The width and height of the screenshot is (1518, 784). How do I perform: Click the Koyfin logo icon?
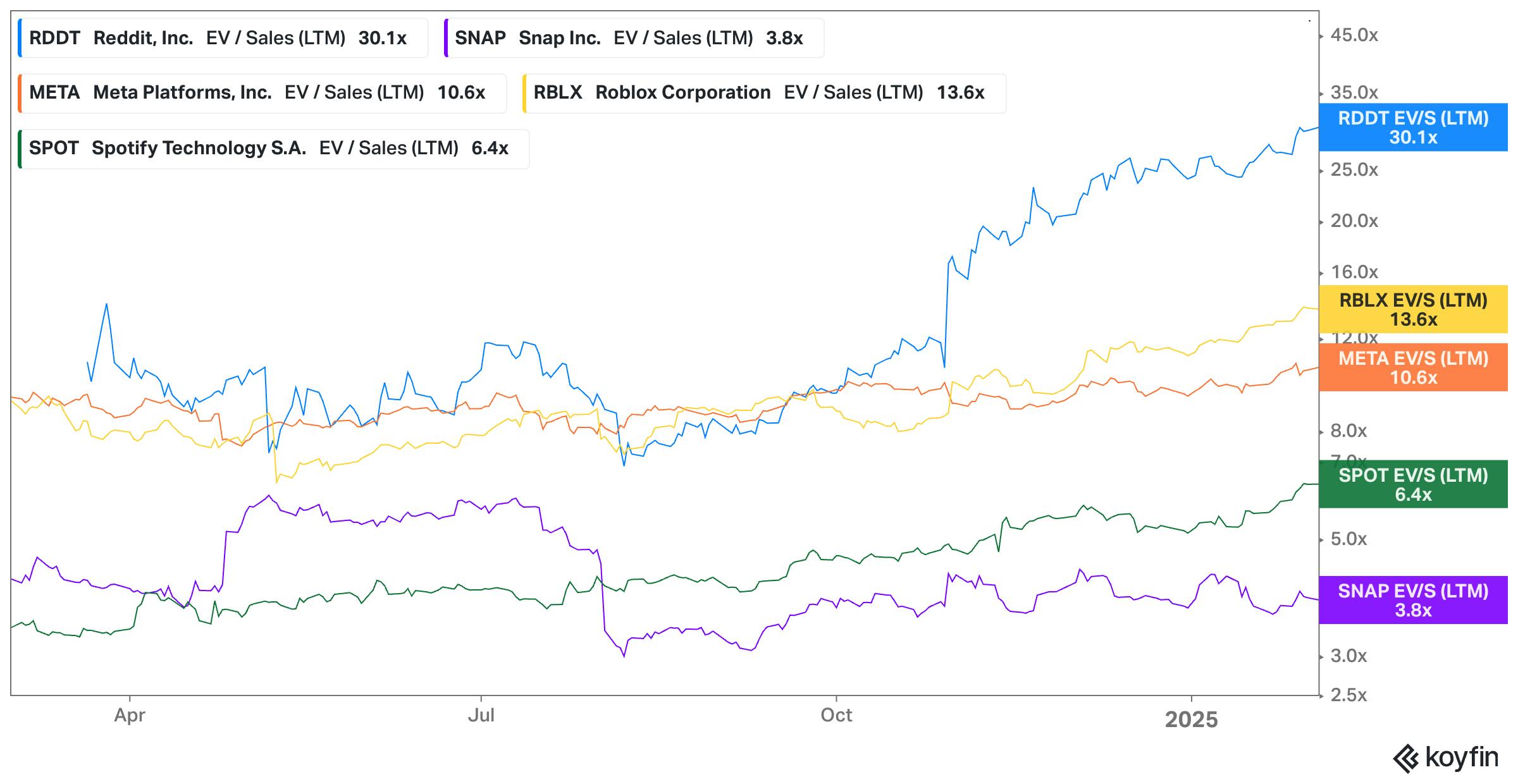(x=1406, y=759)
